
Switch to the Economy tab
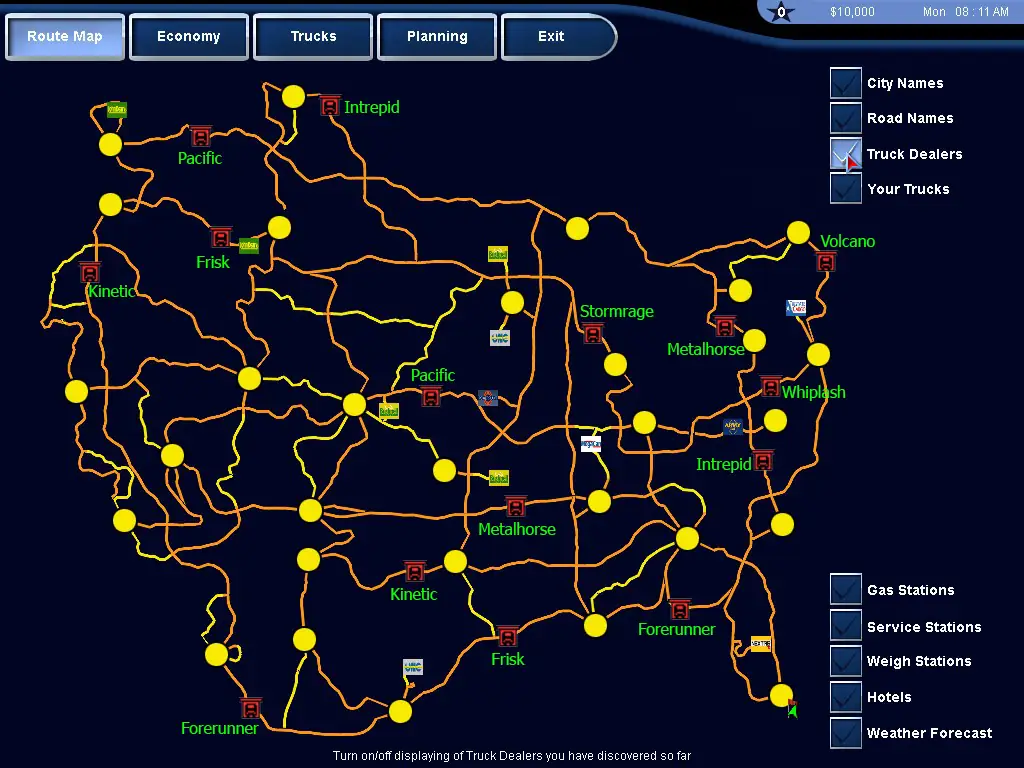[189, 37]
